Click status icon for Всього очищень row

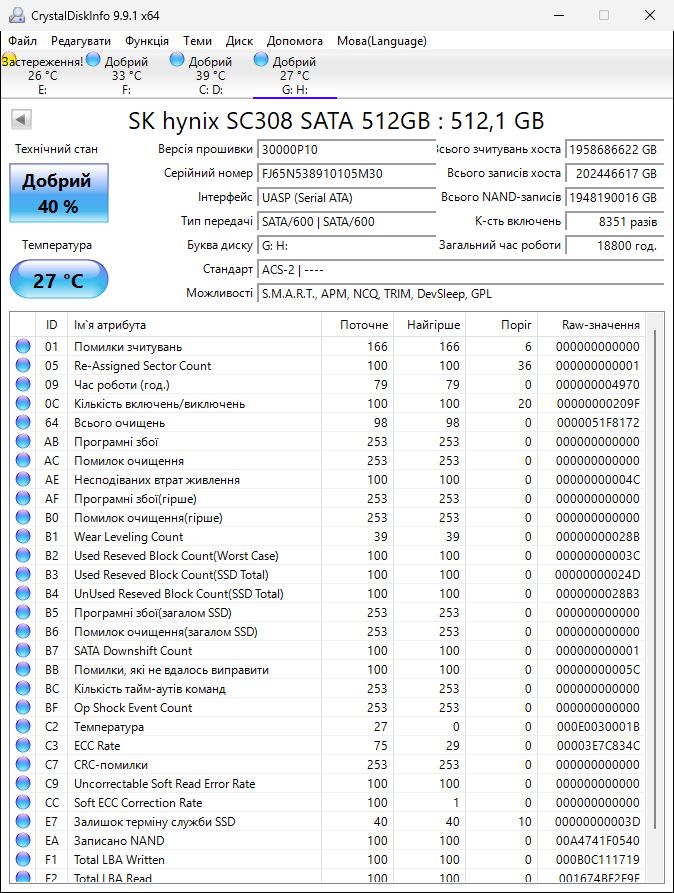pyautogui.click(x=23, y=422)
